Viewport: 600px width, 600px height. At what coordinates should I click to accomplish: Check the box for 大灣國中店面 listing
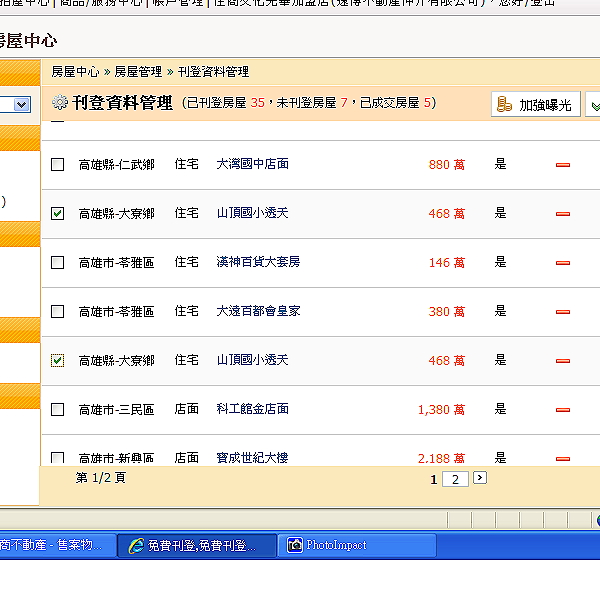tap(57, 165)
